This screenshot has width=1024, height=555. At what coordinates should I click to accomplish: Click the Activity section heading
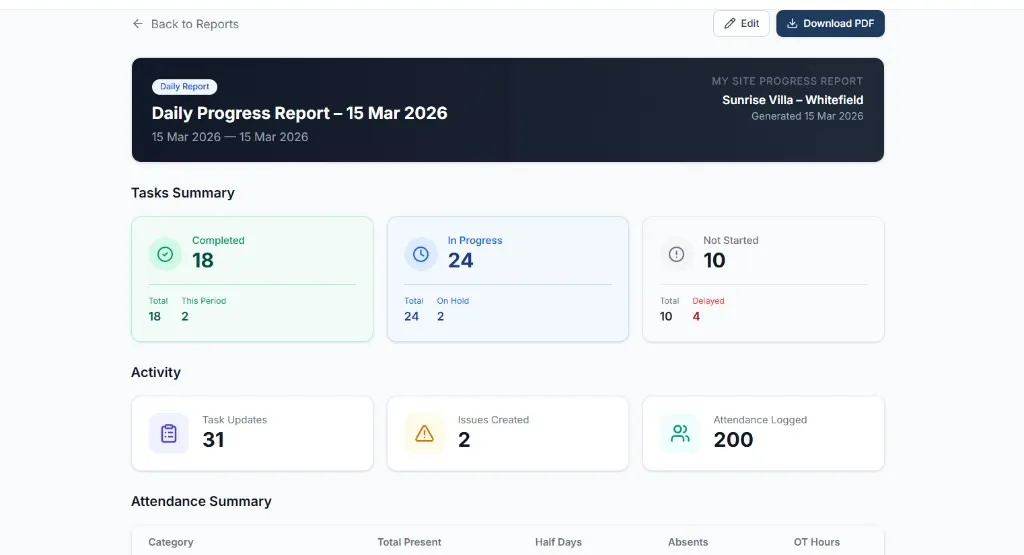[x=156, y=372]
